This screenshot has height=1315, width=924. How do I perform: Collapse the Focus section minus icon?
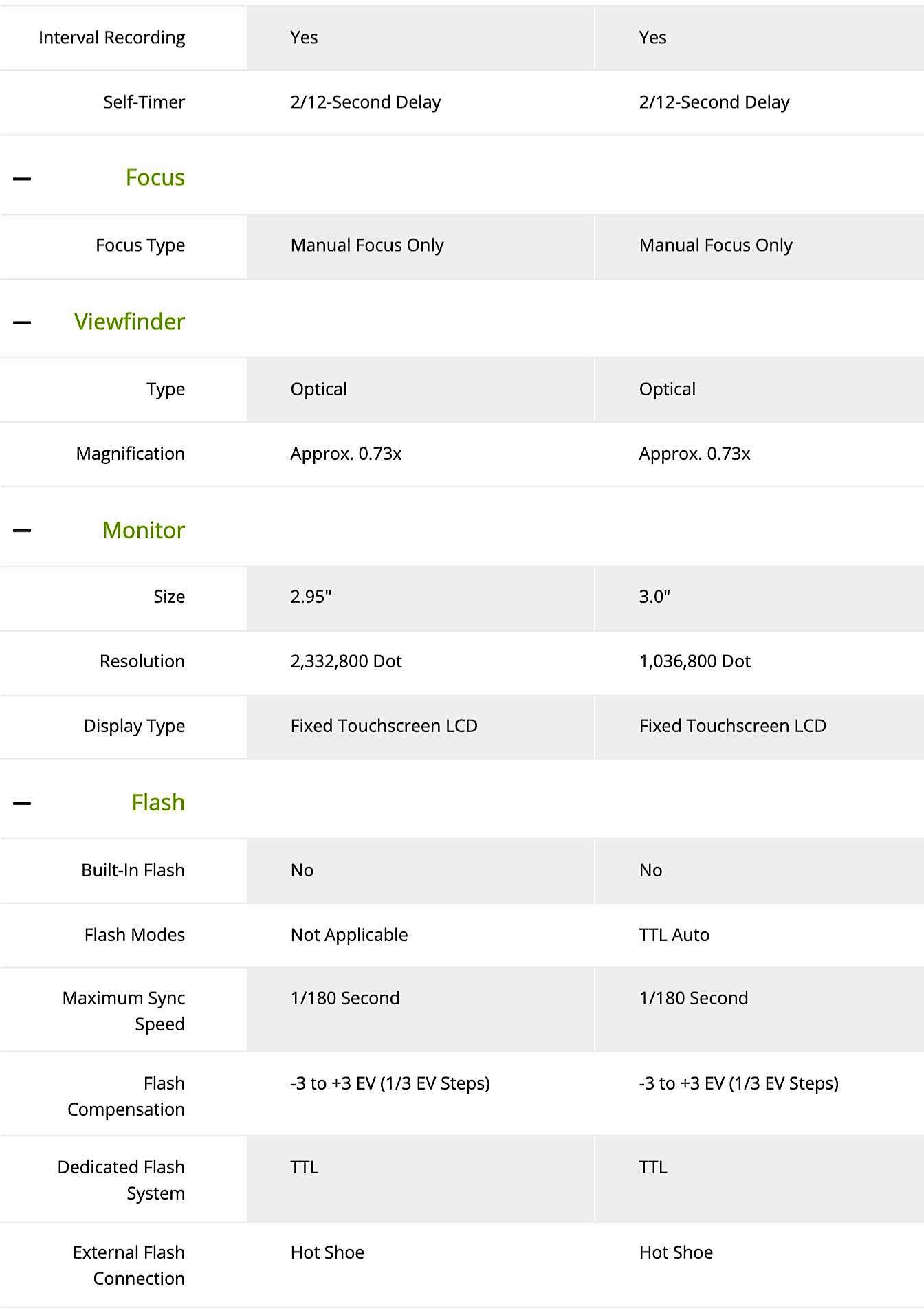point(22,179)
